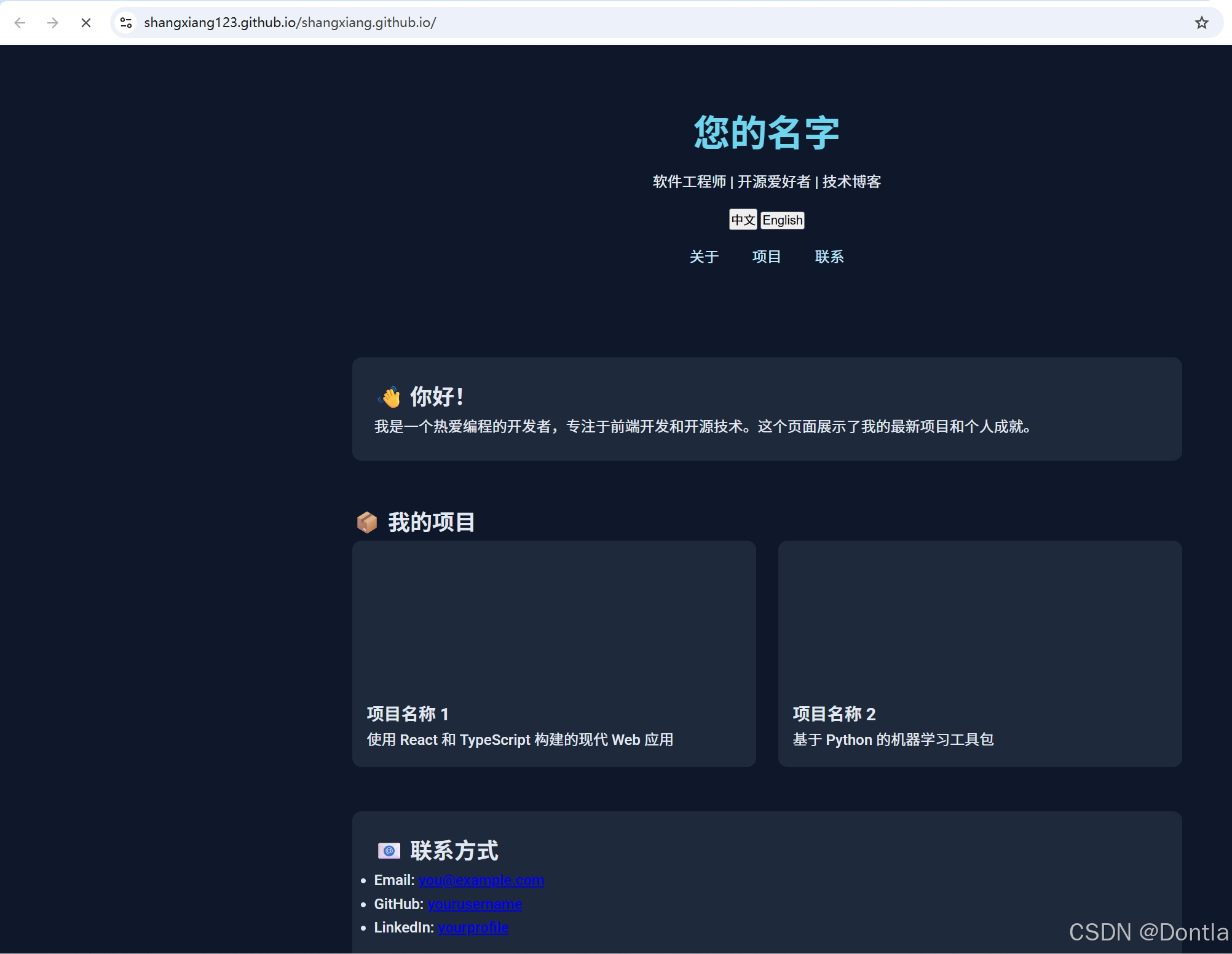Image resolution: width=1232 pixels, height=954 pixels.
Task: Open the 项目 navigation item
Action: 767,257
